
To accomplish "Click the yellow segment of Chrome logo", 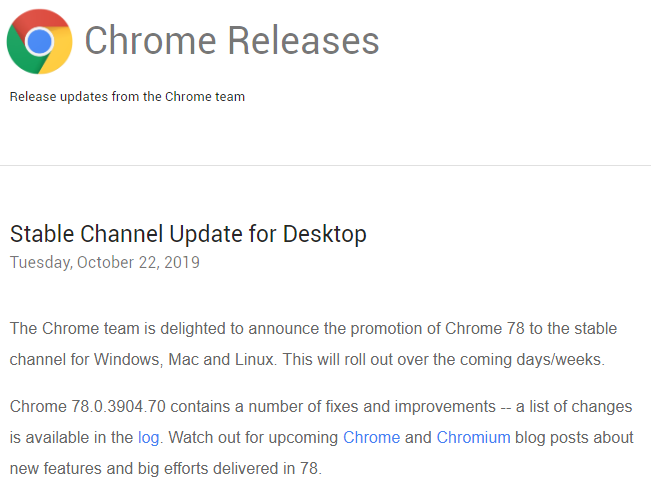I will 59,50.
